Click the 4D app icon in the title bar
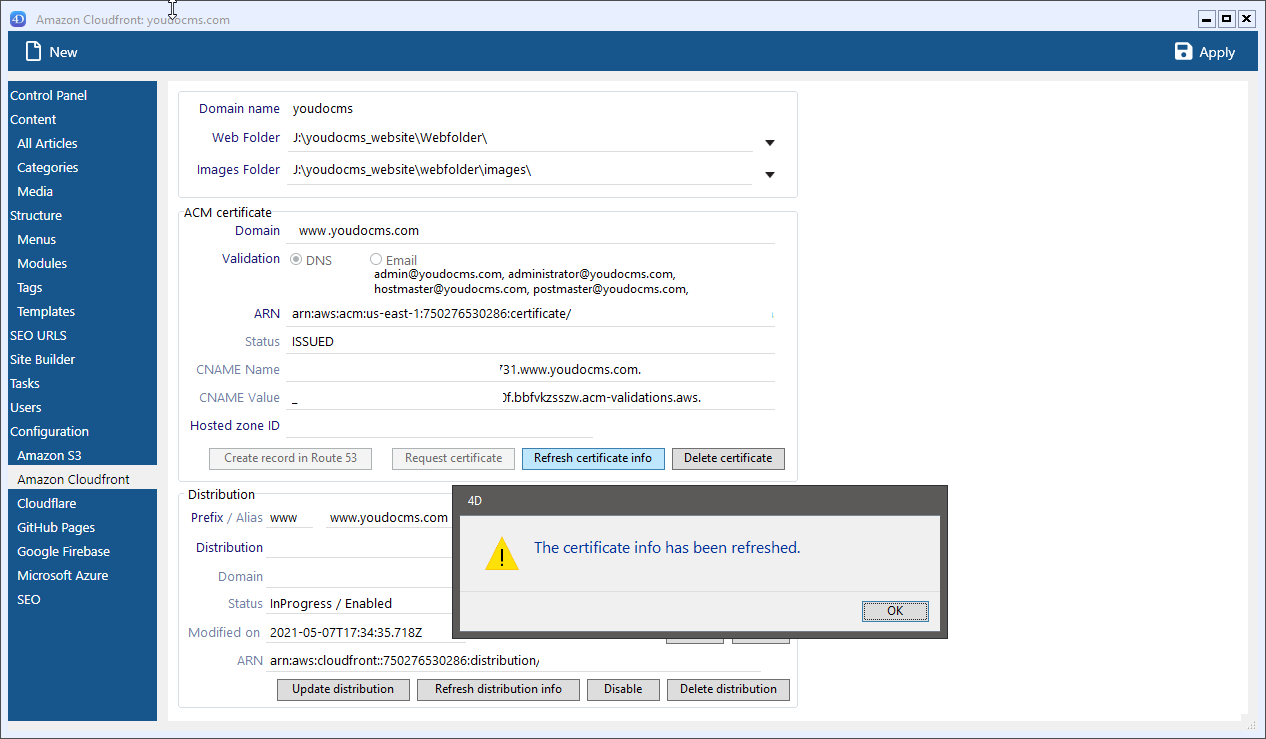The image size is (1266, 739). tap(18, 19)
